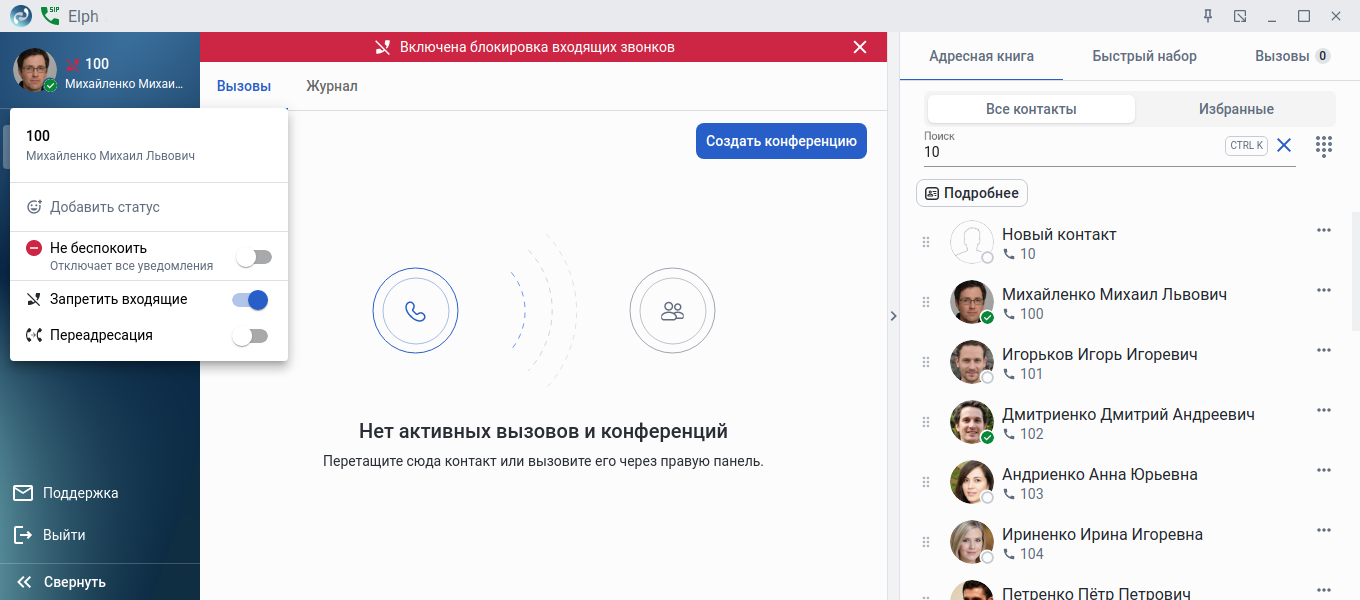
Task: Click the Elph app logo icon
Action: pos(20,16)
